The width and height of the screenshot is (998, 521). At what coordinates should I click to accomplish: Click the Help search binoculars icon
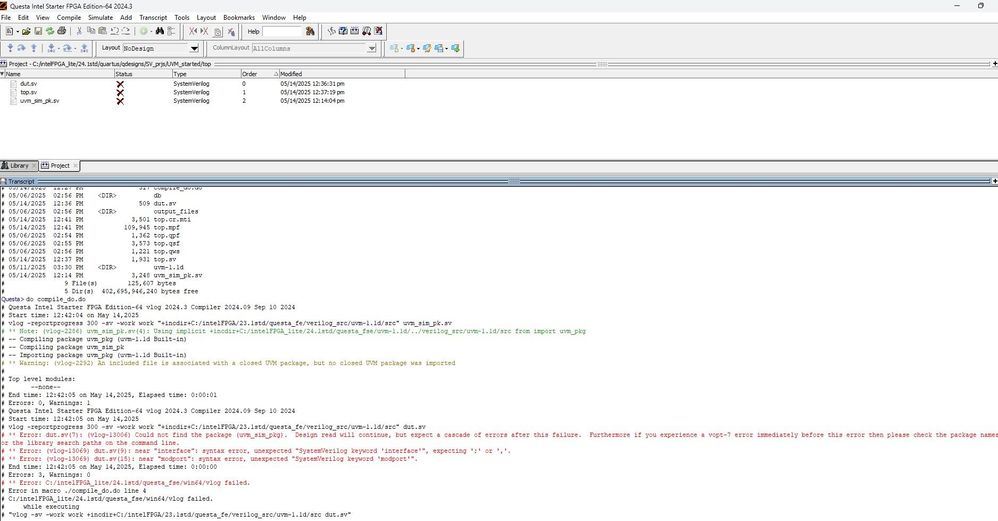click(x=310, y=31)
